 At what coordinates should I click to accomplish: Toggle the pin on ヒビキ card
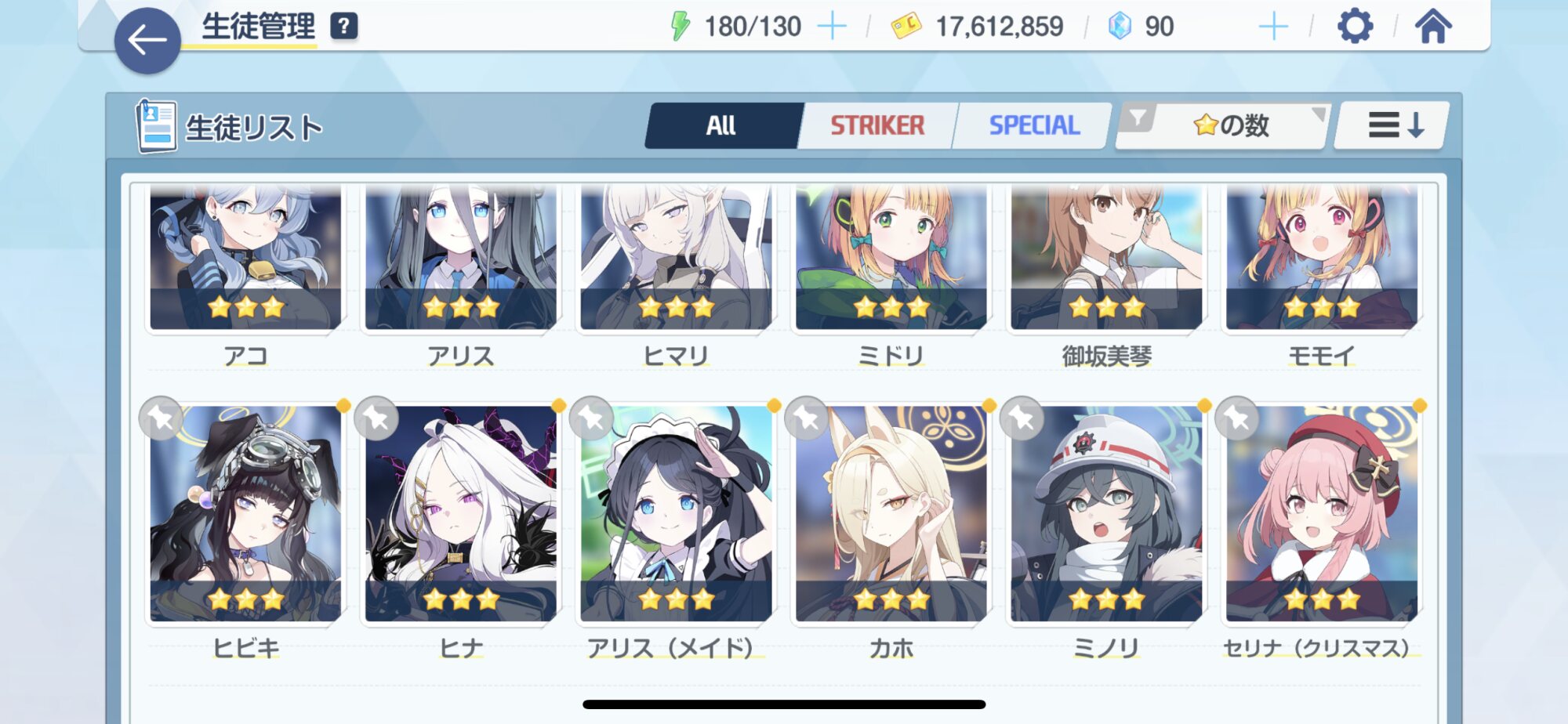tap(161, 418)
